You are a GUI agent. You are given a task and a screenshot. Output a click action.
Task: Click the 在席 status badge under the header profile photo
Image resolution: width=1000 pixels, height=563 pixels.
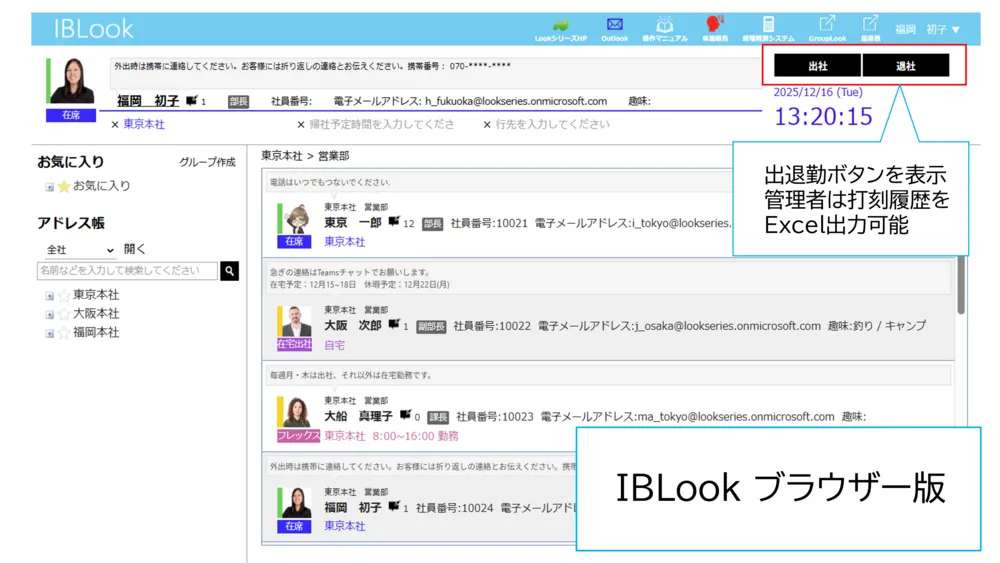71,115
